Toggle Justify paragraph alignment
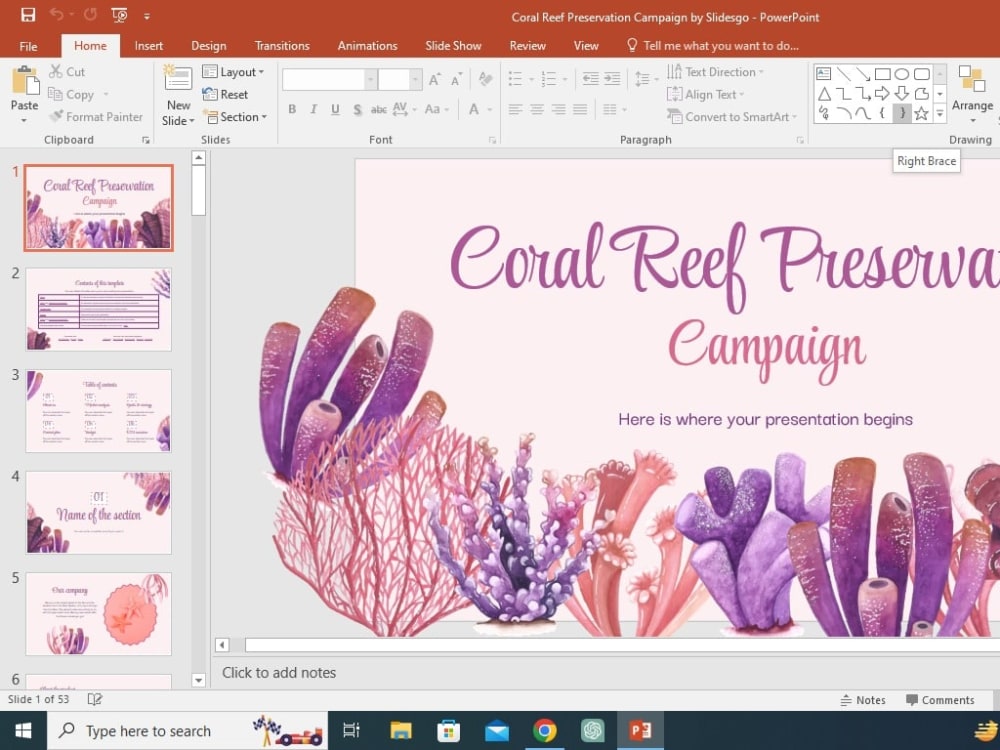The image size is (1000, 750). point(580,109)
